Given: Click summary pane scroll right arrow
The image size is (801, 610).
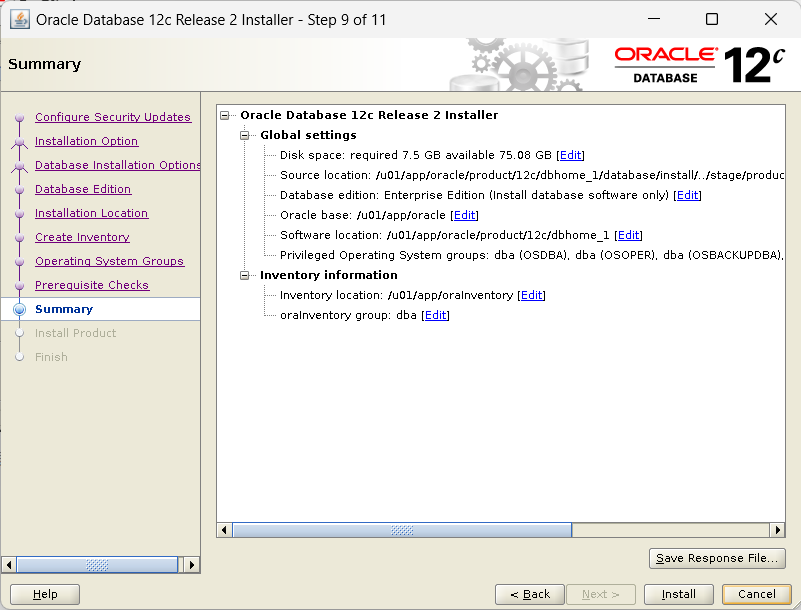Looking at the screenshot, I should point(778,530).
